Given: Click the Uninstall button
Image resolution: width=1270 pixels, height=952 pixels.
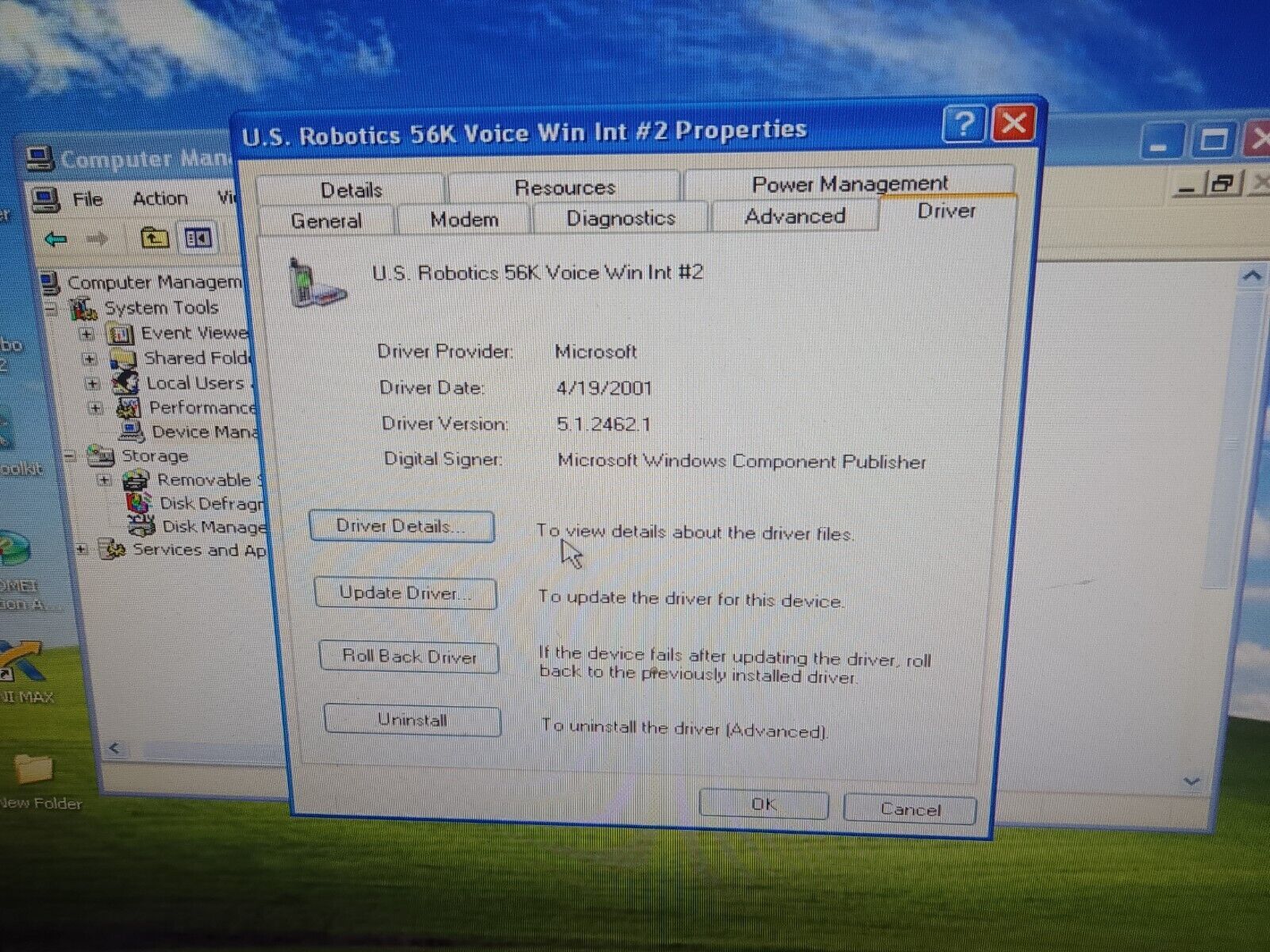Looking at the screenshot, I should (412, 720).
